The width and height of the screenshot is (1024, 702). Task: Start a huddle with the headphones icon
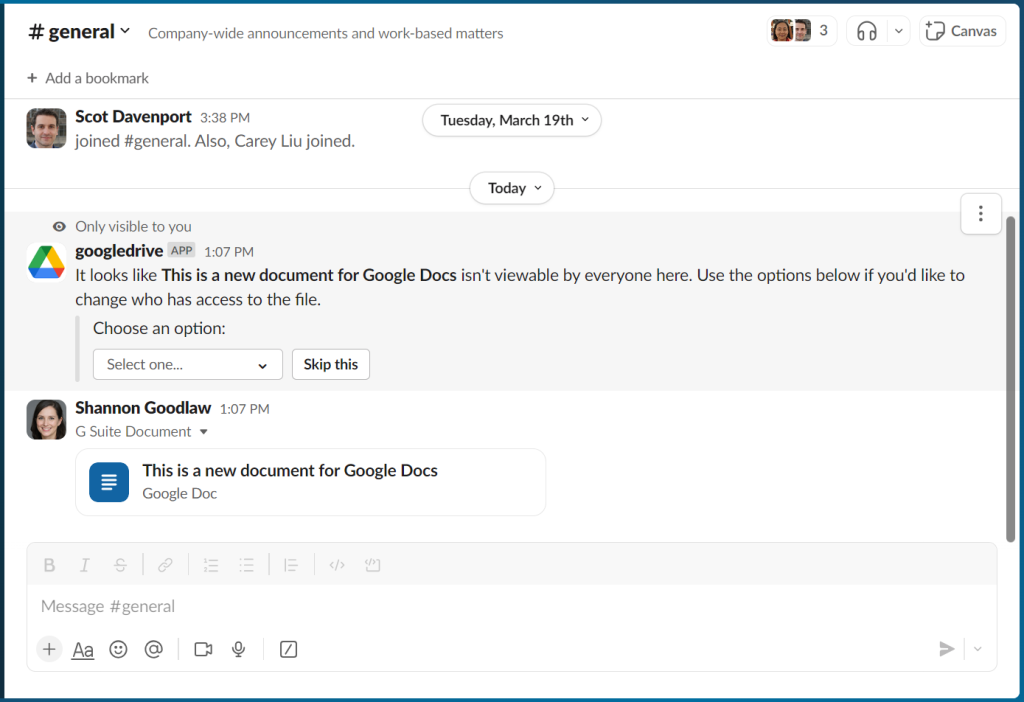click(866, 30)
